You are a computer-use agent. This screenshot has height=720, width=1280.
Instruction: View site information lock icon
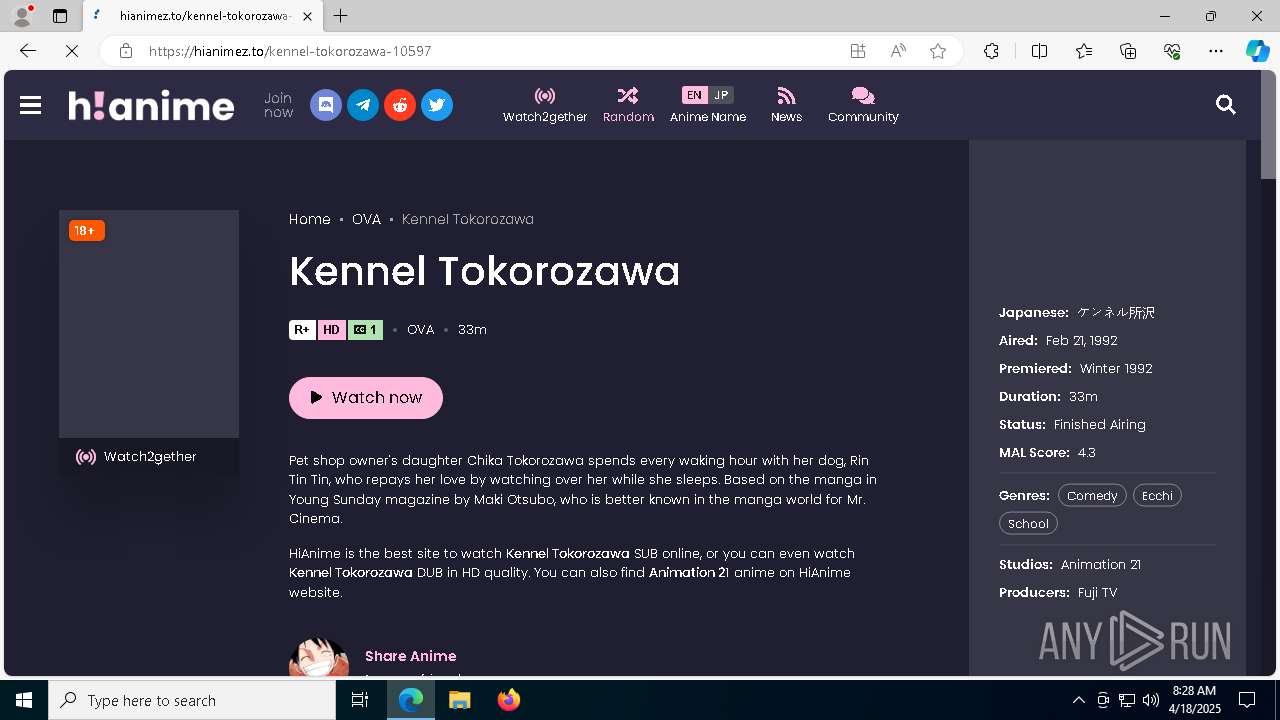[x=126, y=51]
